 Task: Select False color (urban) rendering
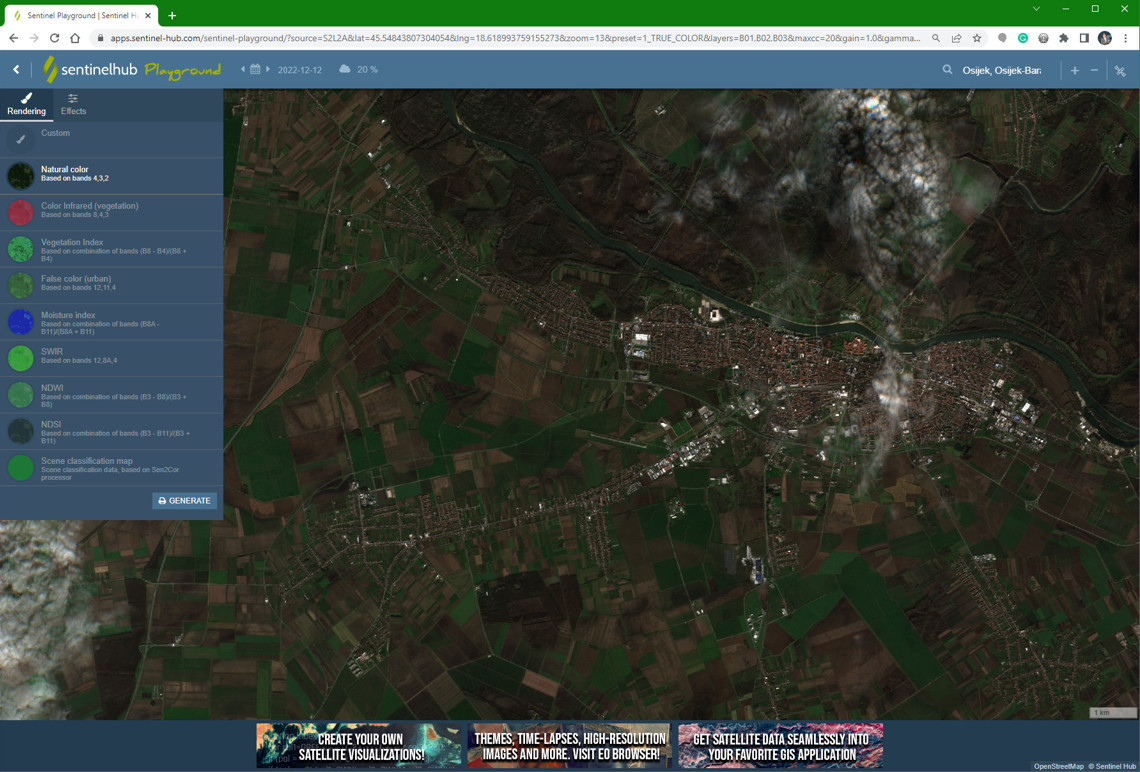click(111, 285)
